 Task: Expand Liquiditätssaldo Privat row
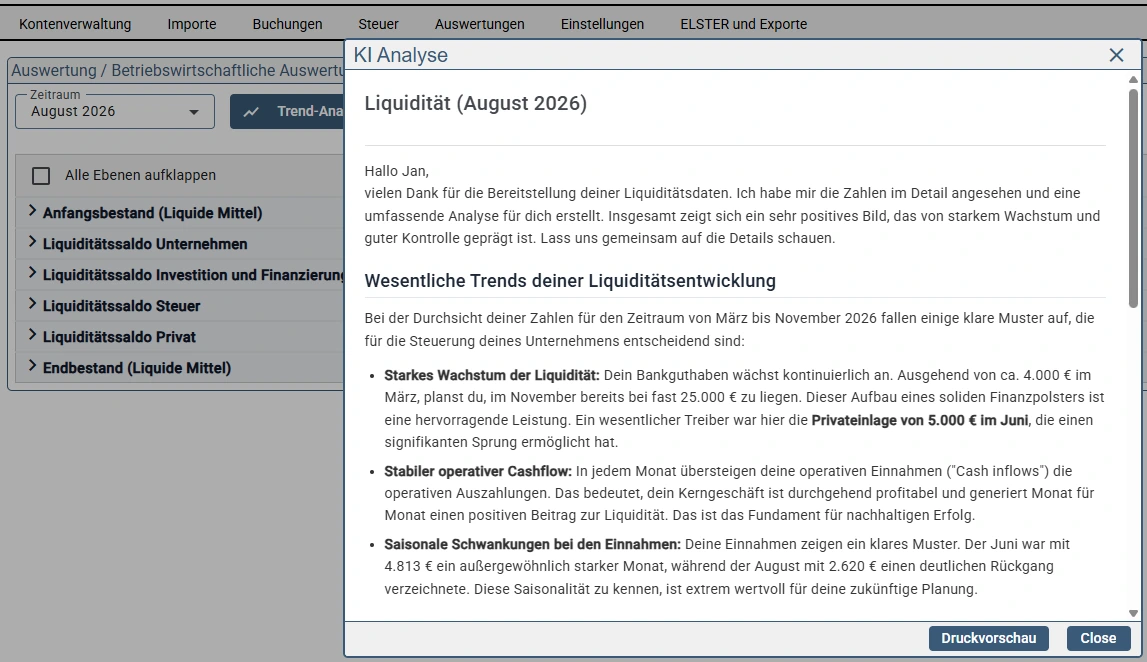coord(32,335)
